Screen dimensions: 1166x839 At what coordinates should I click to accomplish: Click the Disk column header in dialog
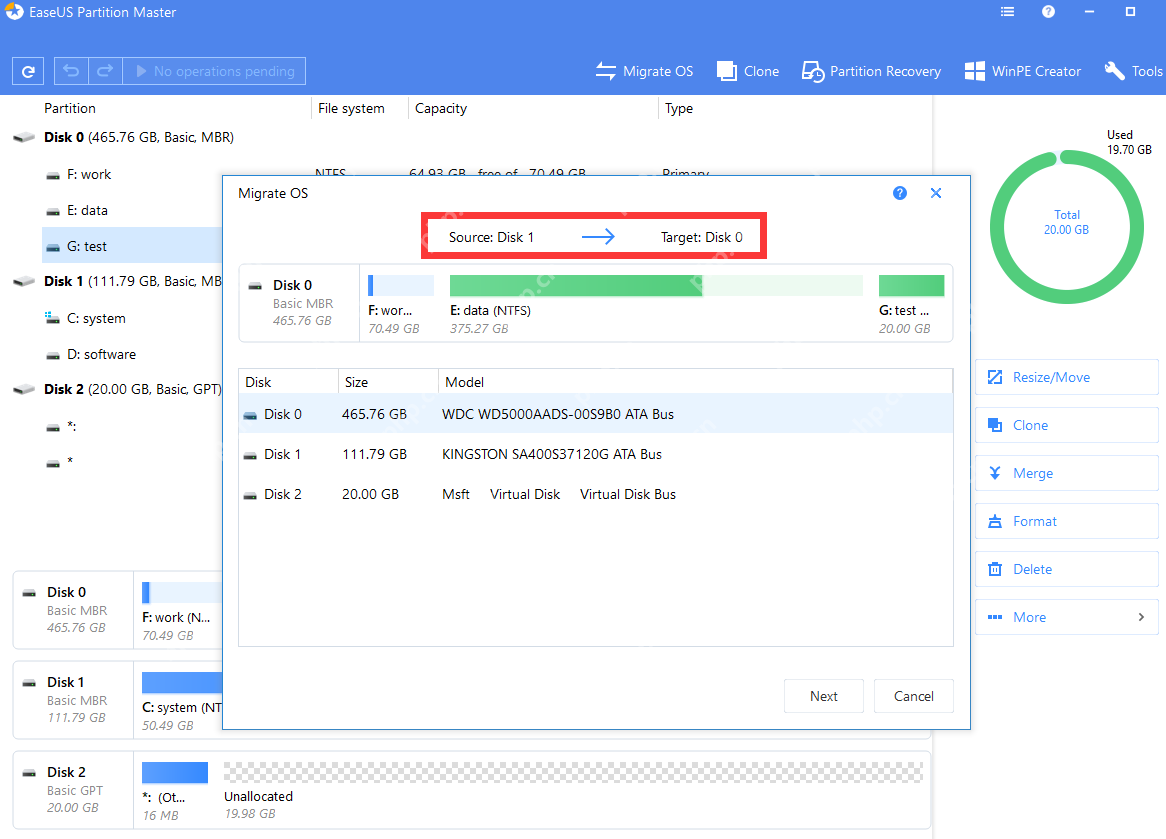289,382
